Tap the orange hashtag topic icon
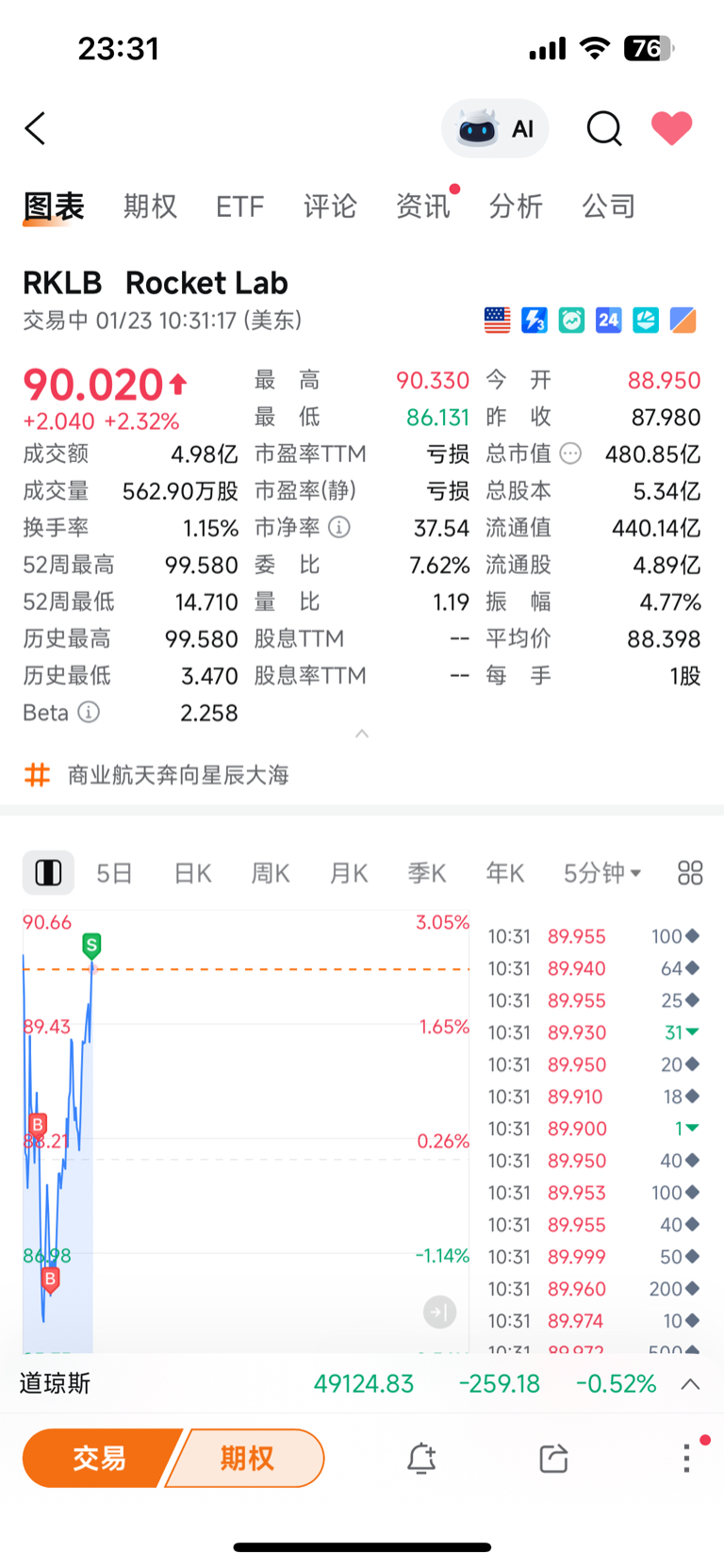The image size is (724, 1568). coord(37,775)
